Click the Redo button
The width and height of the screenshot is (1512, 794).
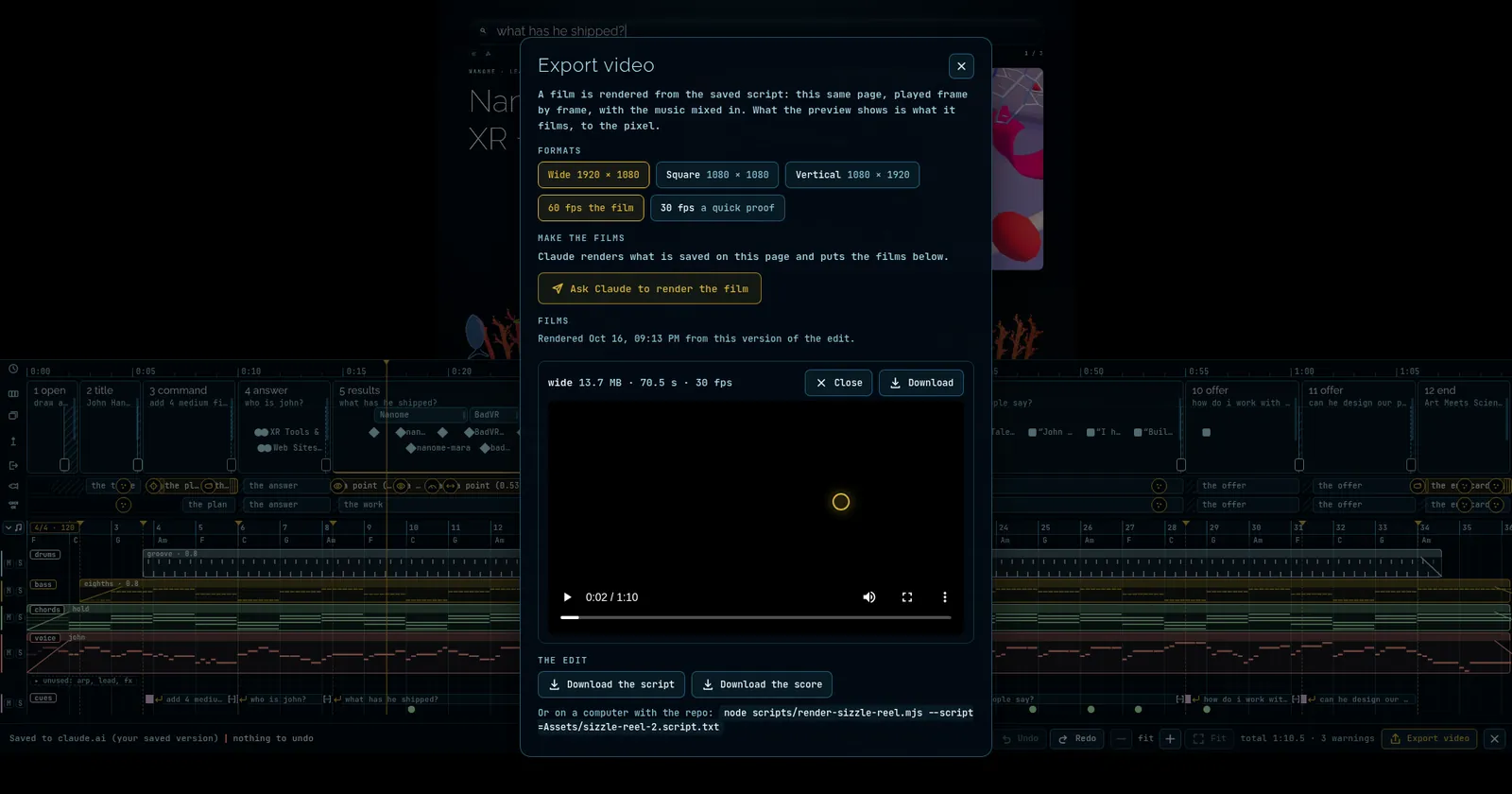click(x=1076, y=738)
